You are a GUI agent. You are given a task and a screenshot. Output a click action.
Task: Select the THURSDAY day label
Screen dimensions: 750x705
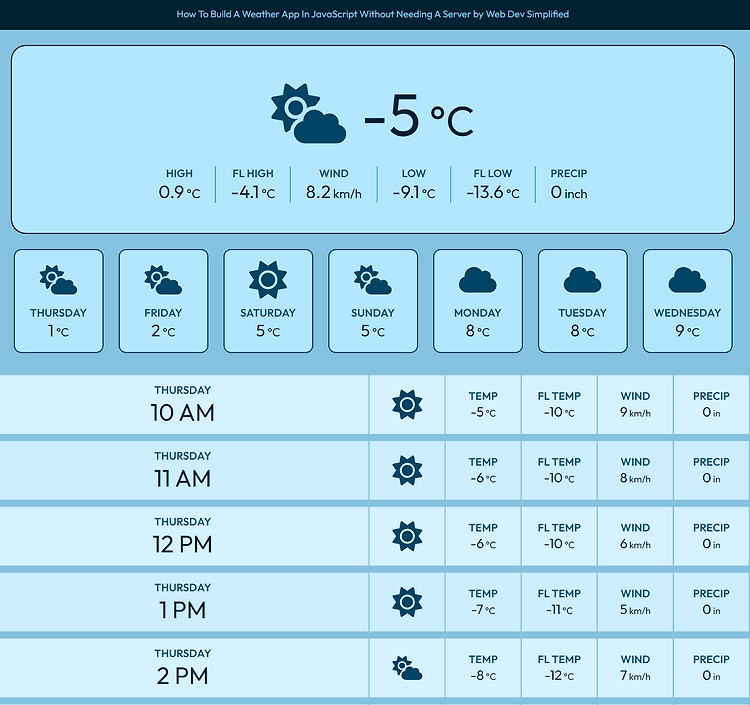click(58, 313)
